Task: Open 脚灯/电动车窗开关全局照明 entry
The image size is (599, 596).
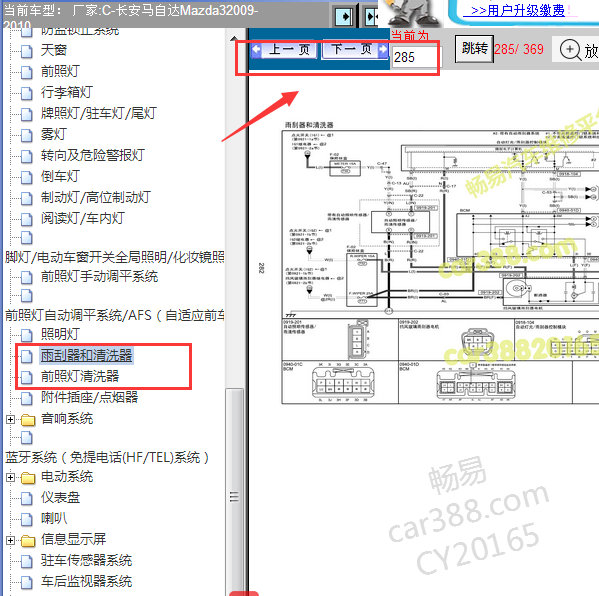Action: [x=115, y=257]
